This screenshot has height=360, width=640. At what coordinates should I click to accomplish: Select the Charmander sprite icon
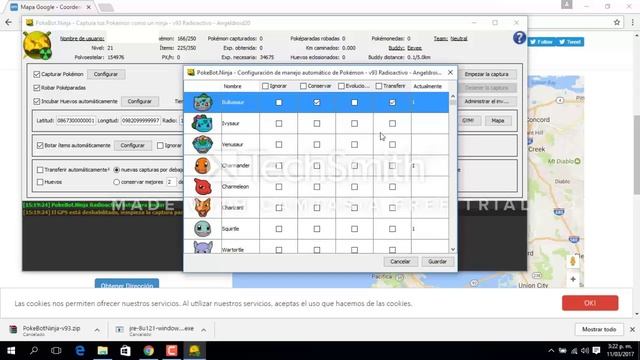click(203, 166)
